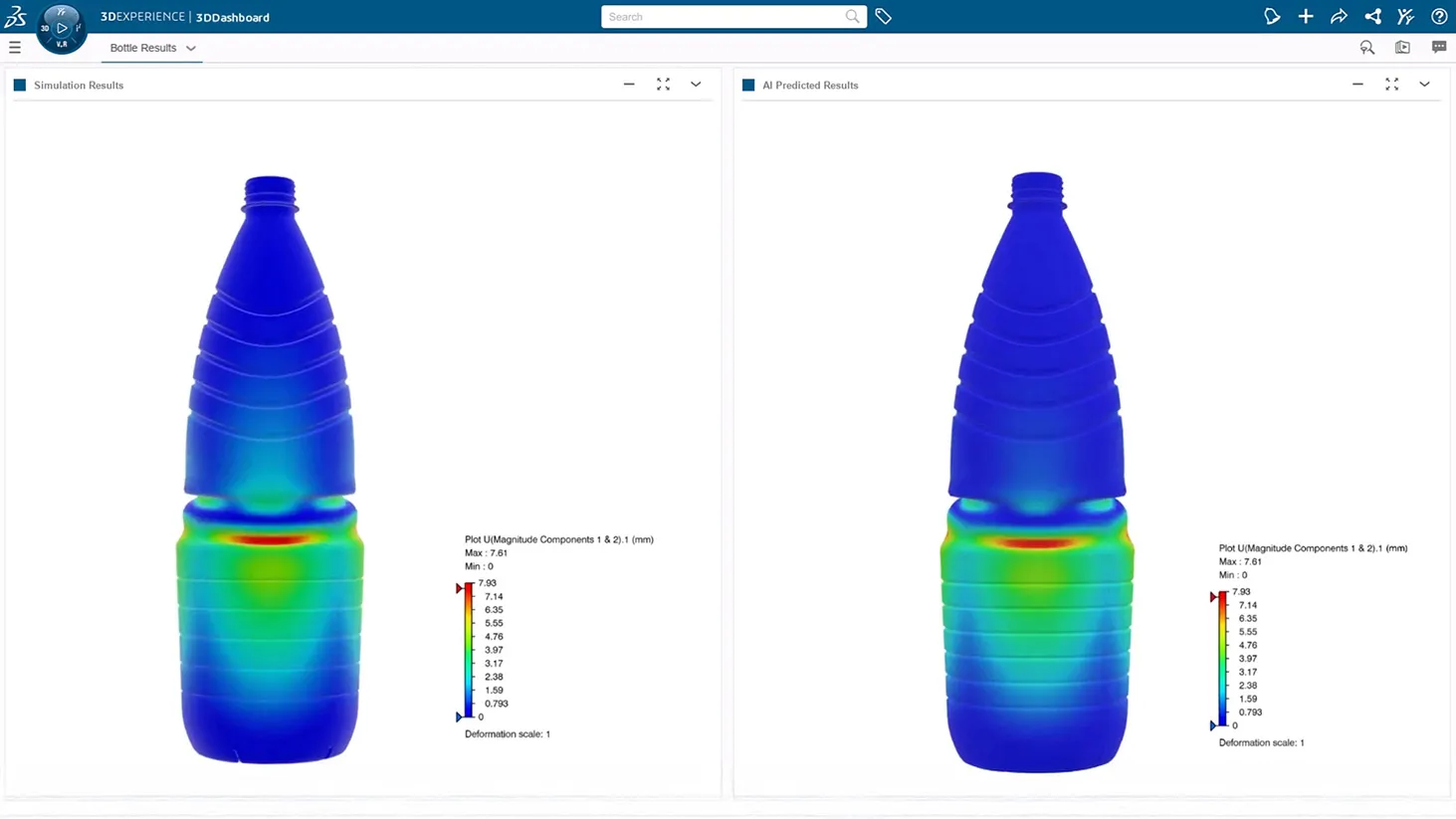The image size is (1456, 819).
Task: Maximize the Simulation Results widget
Action: (663, 85)
